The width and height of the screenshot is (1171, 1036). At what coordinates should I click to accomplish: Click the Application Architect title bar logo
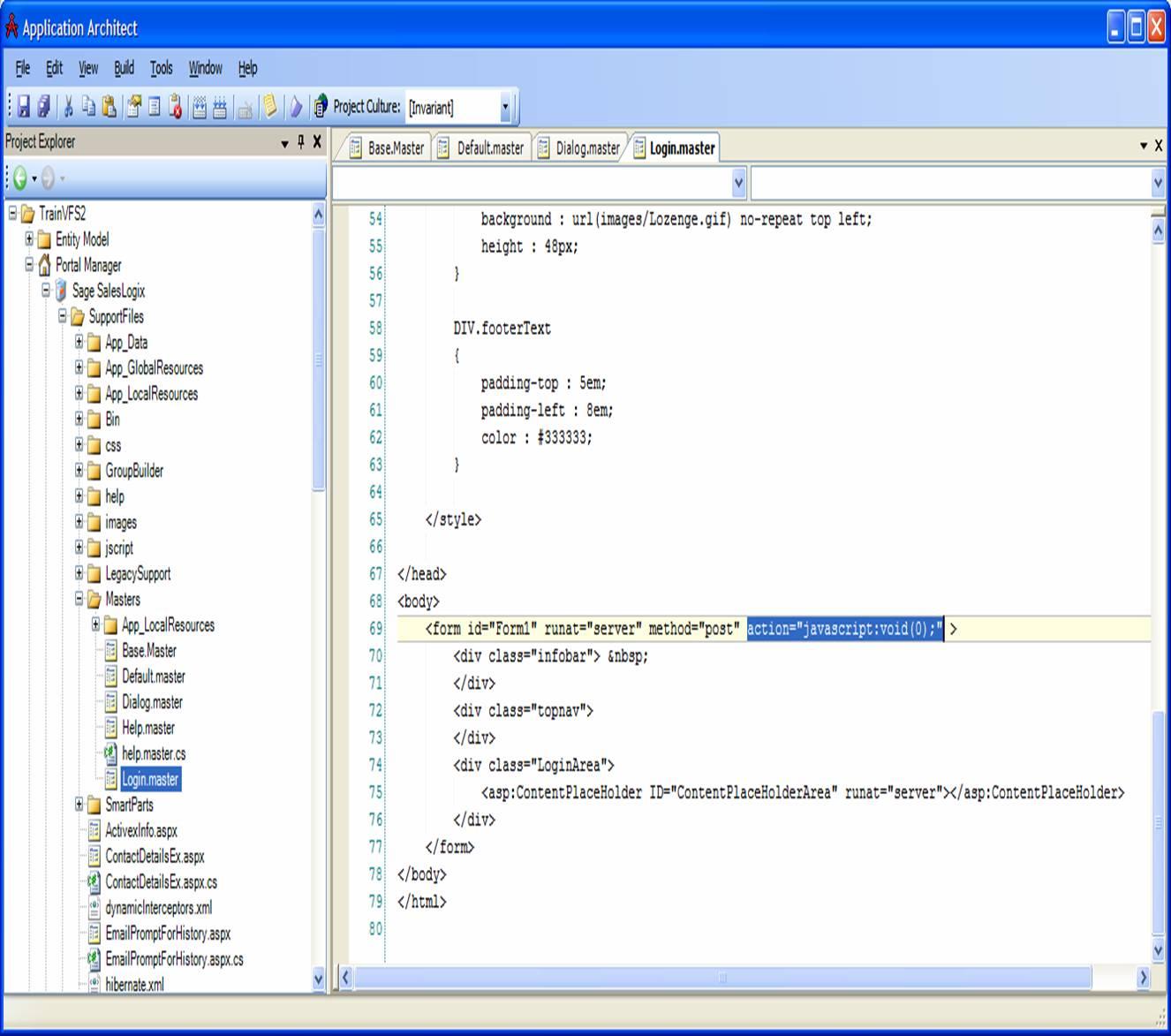(x=11, y=27)
